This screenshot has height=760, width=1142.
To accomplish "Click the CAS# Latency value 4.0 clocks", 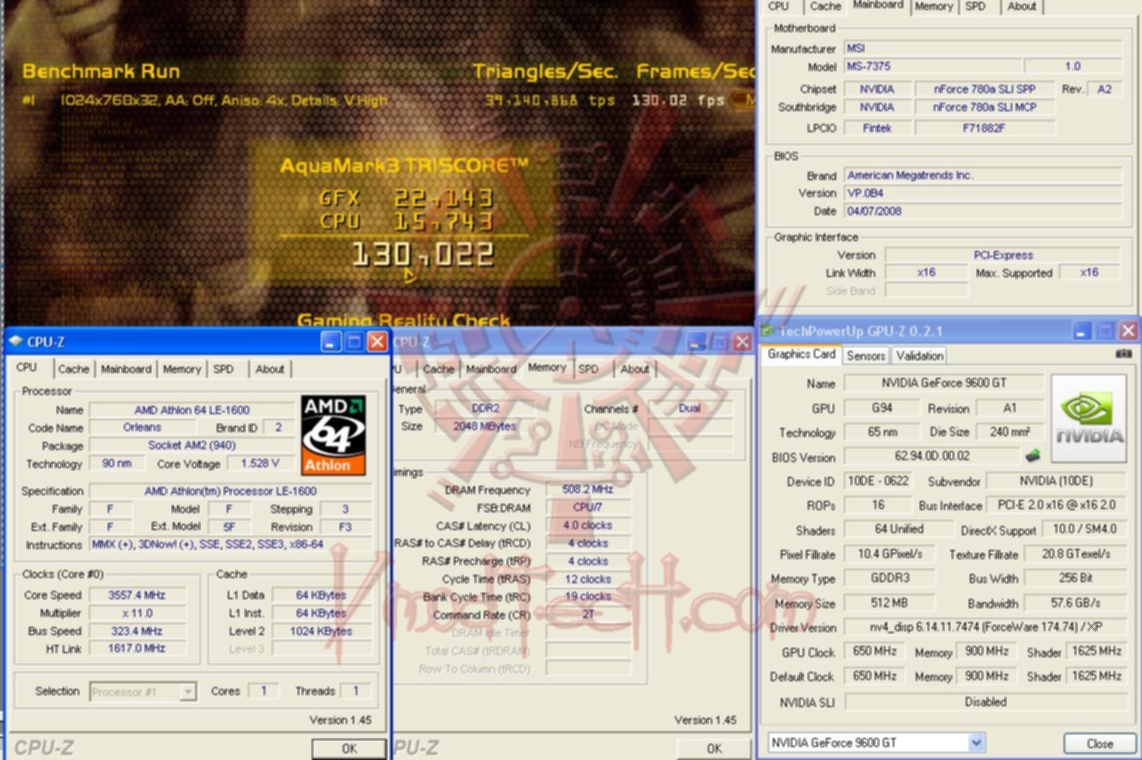I will pos(587,525).
